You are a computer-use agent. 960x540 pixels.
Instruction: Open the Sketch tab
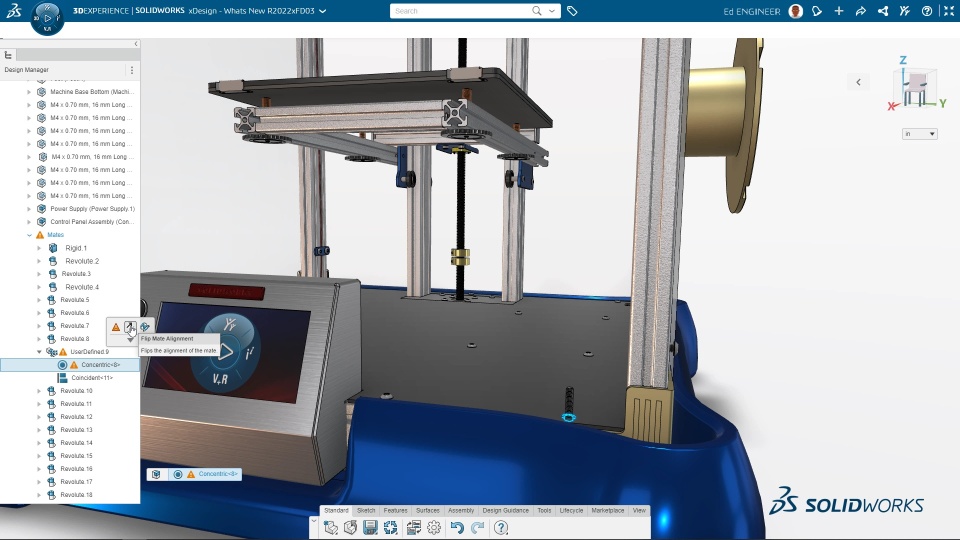366,511
